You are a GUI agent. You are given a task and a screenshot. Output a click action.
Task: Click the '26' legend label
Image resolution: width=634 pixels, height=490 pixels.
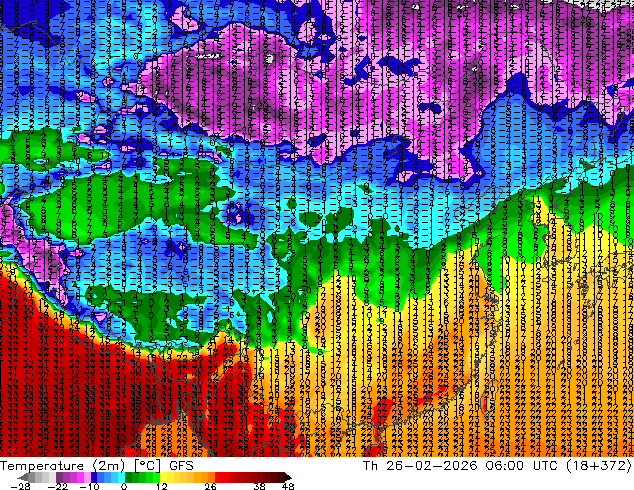[210, 486]
